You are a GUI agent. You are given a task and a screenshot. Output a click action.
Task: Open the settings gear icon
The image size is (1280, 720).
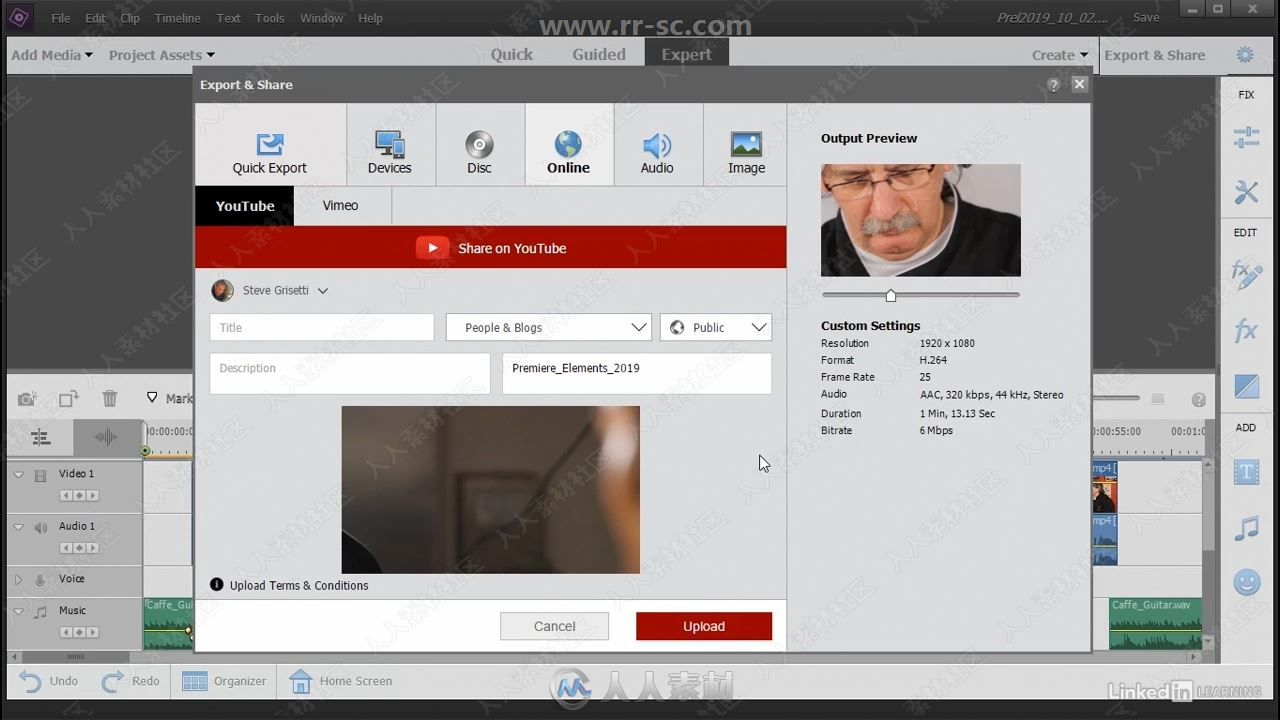tap(1245, 55)
